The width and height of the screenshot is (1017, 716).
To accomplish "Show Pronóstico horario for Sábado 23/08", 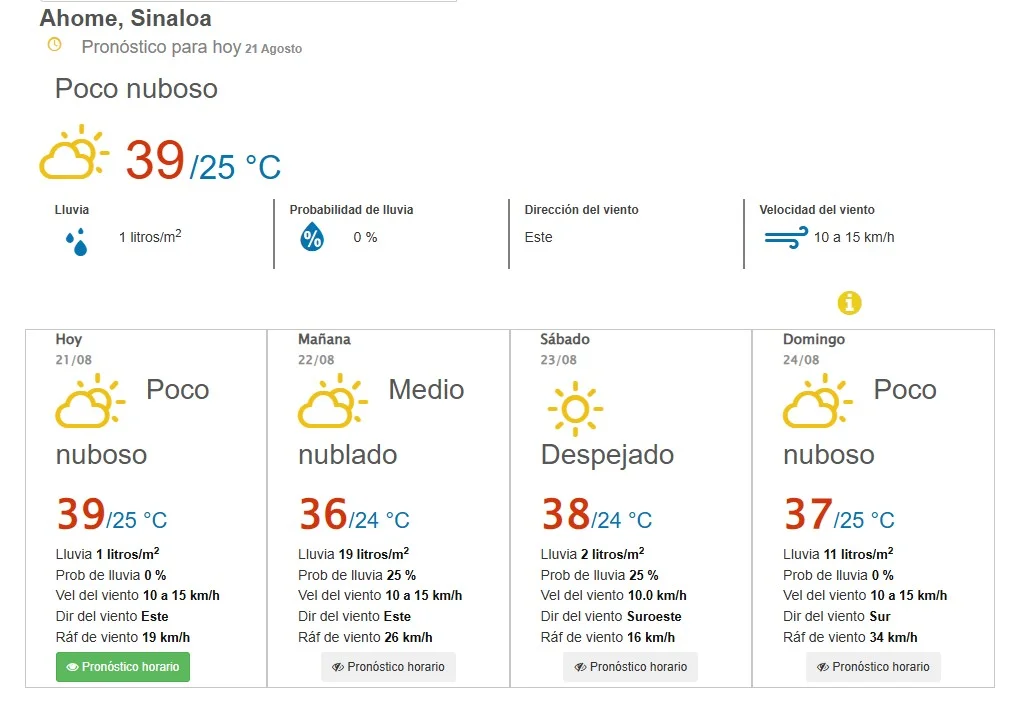I will click(630, 667).
